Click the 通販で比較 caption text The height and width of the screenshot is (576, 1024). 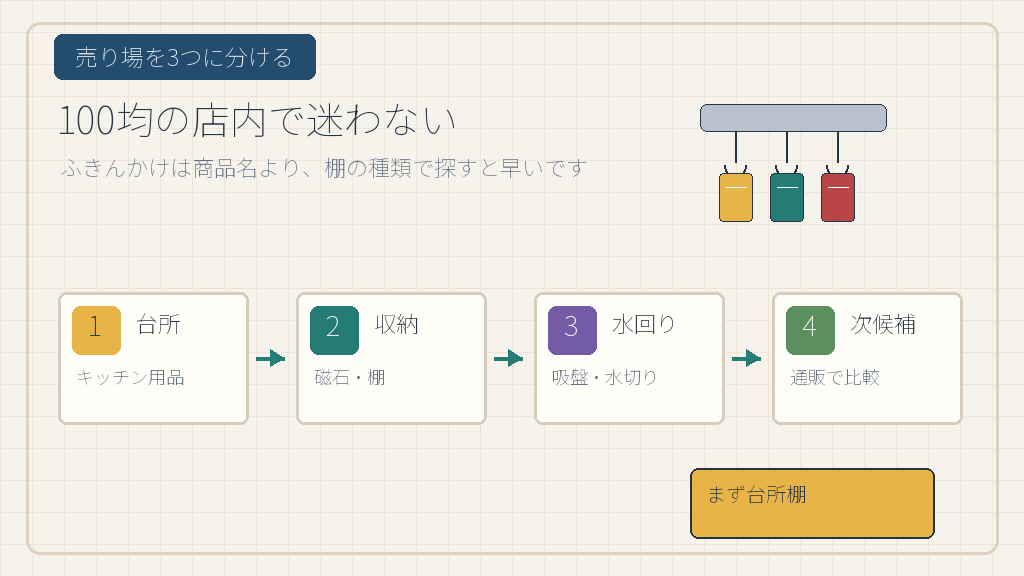point(835,377)
